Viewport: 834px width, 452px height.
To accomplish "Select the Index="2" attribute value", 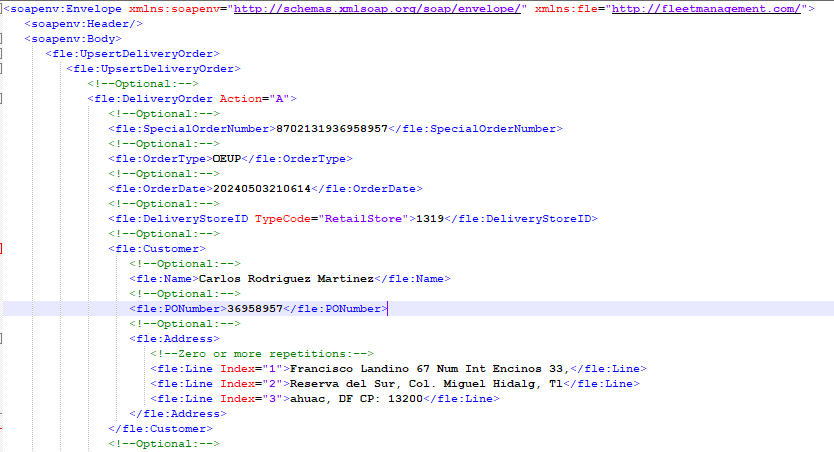I will pyautogui.click(x=272, y=384).
